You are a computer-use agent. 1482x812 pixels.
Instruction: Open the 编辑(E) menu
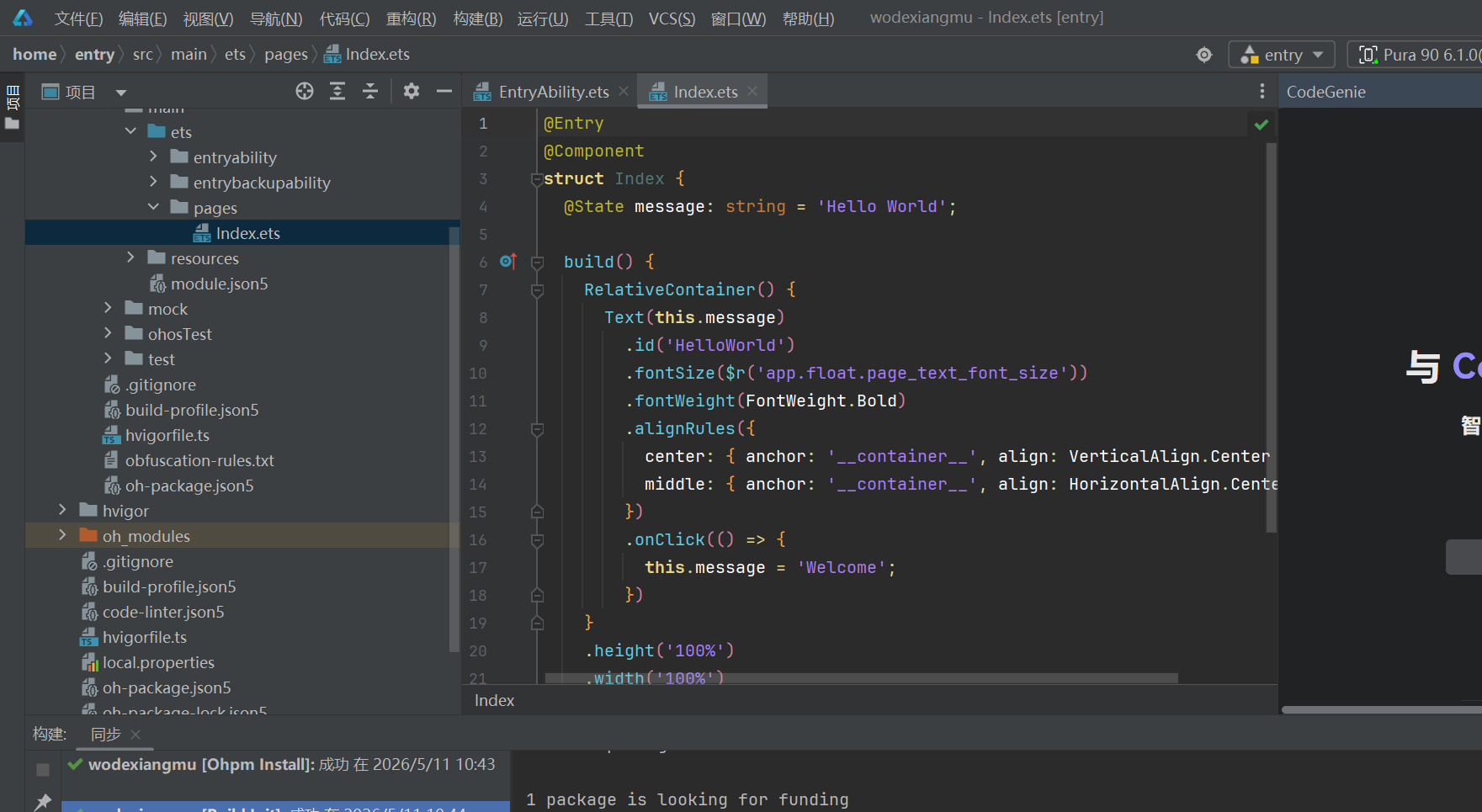(x=142, y=19)
